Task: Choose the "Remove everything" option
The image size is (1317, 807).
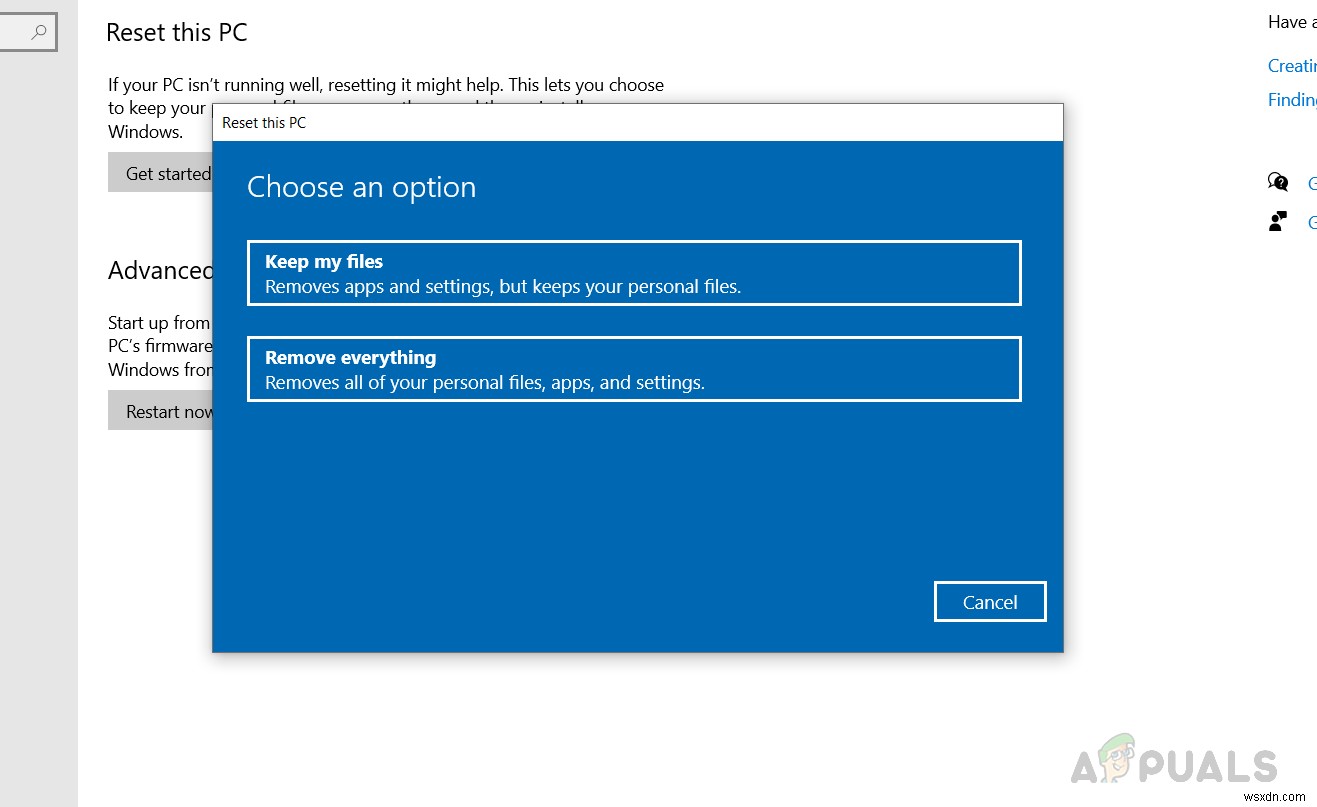Action: point(634,368)
